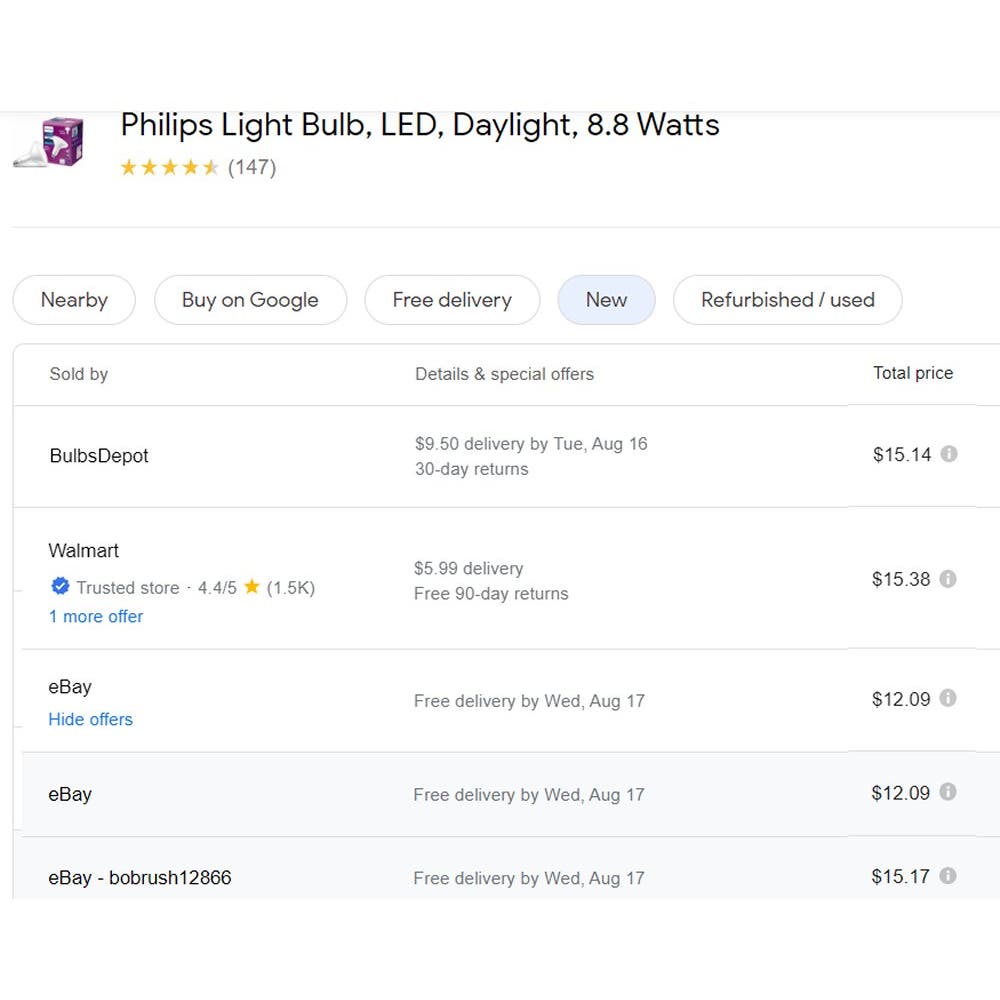The width and height of the screenshot is (1000, 1000).
Task: Click info icon beside first $12.09 price
Action: coord(948,699)
